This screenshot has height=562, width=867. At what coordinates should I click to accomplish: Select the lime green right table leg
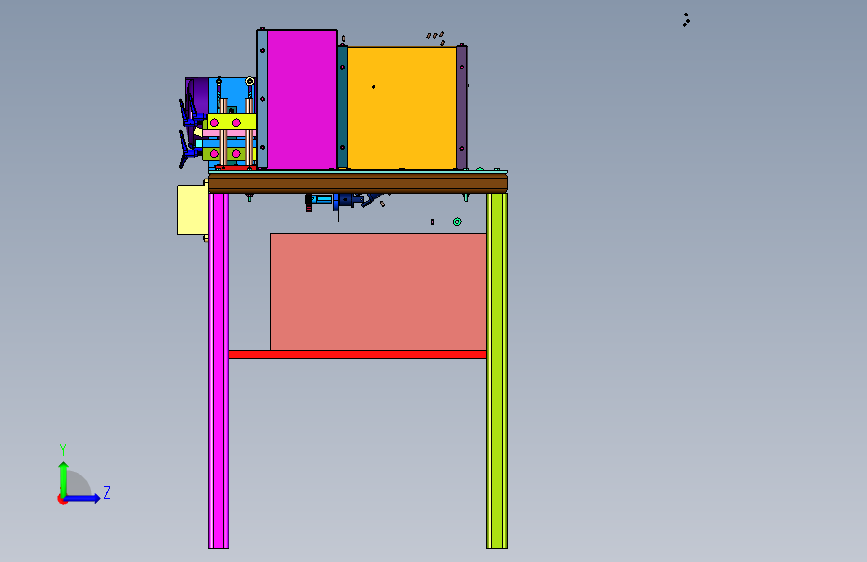497,371
